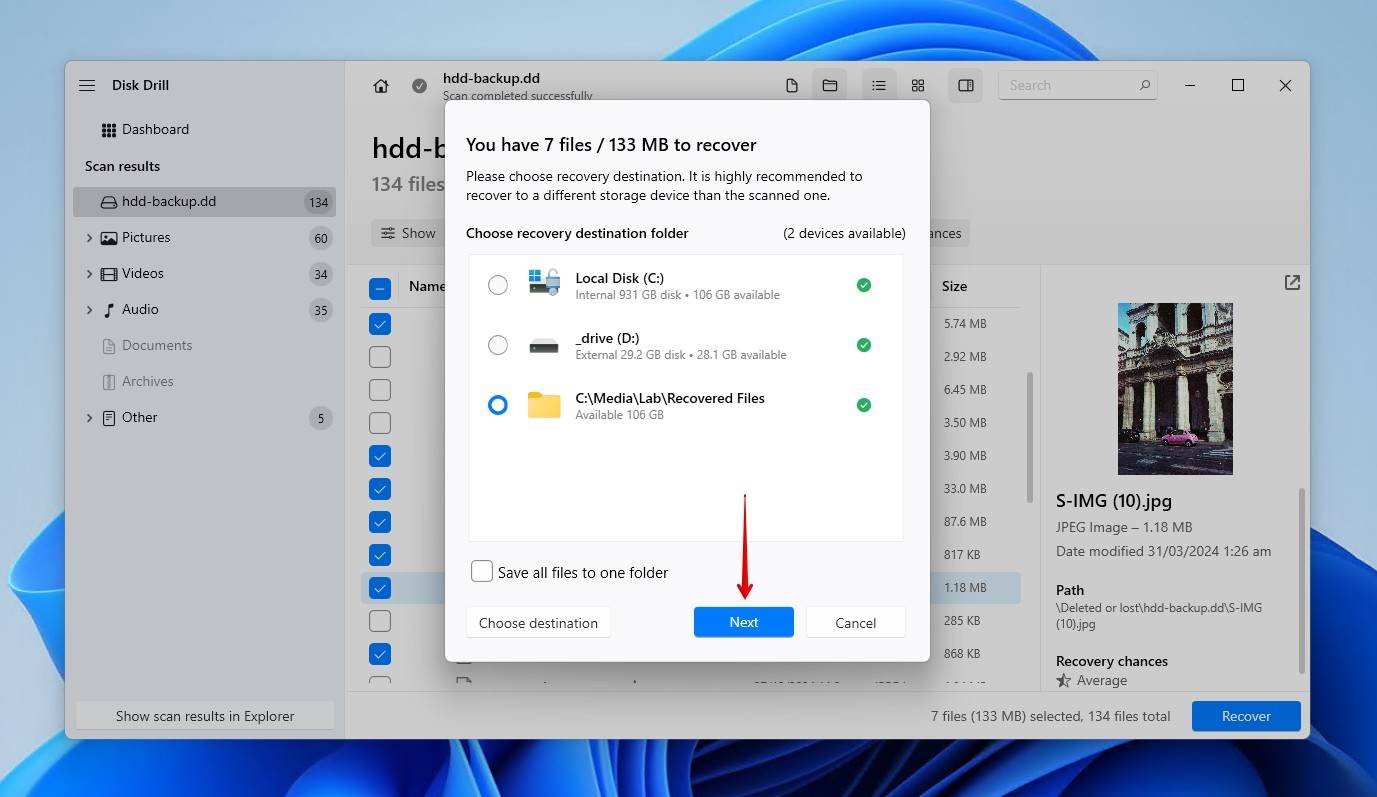Expand the Audio category

89,310
